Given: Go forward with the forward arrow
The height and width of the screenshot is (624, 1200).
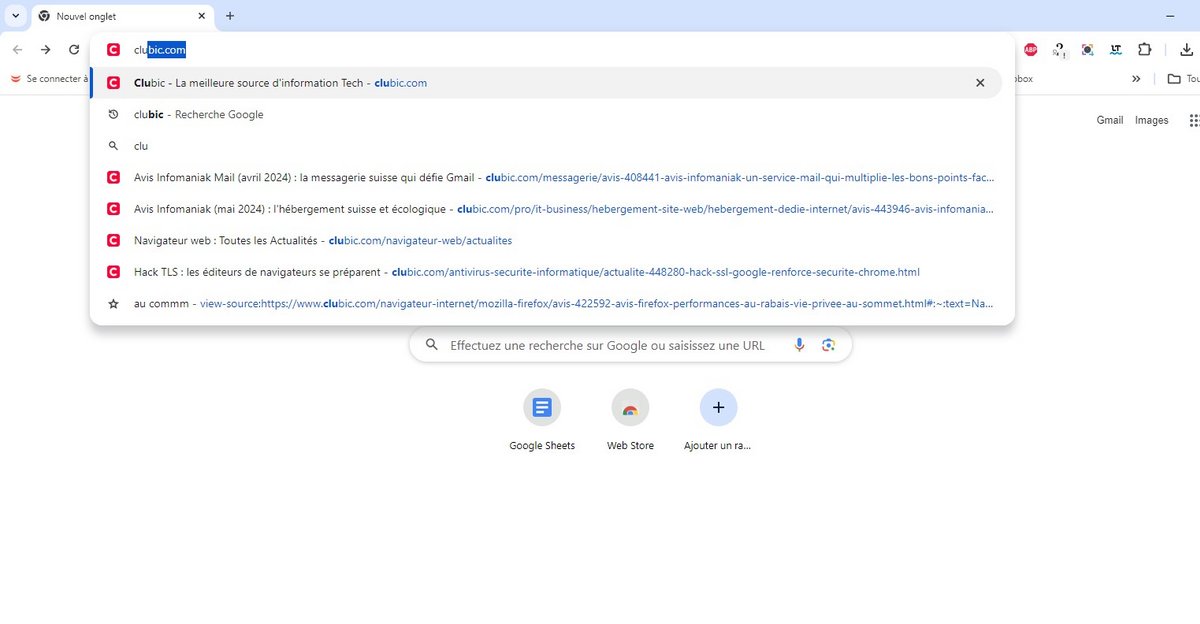Looking at the screenshot, I should point(46,50).
